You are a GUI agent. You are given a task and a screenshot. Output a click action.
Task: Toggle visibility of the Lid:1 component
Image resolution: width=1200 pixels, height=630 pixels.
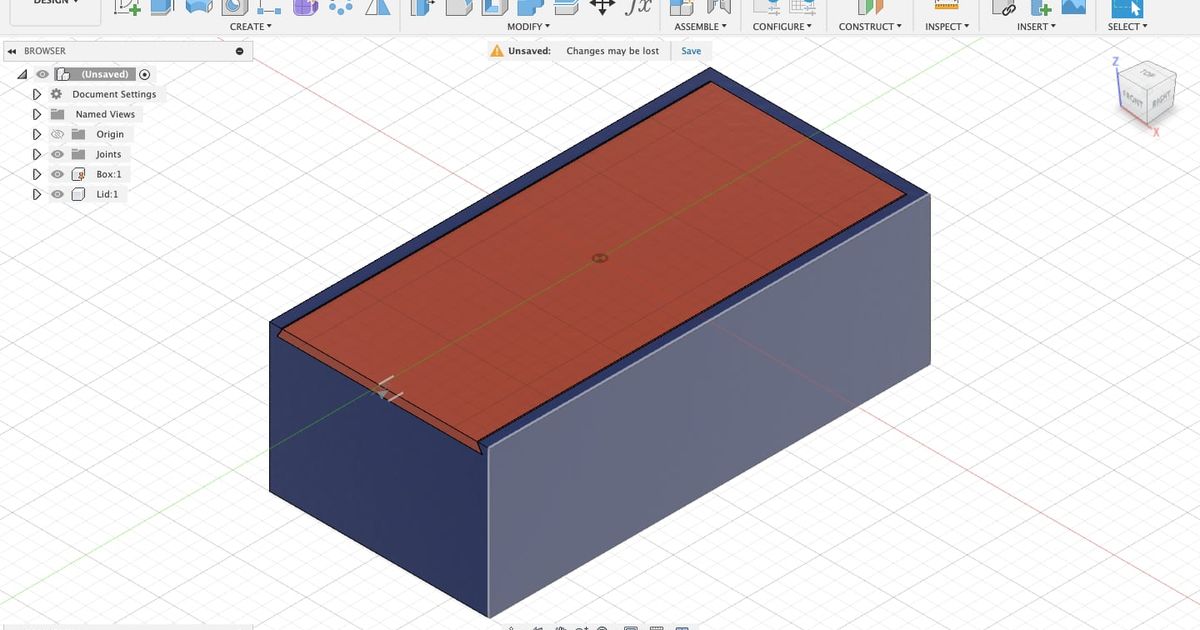tap(57, 194)
